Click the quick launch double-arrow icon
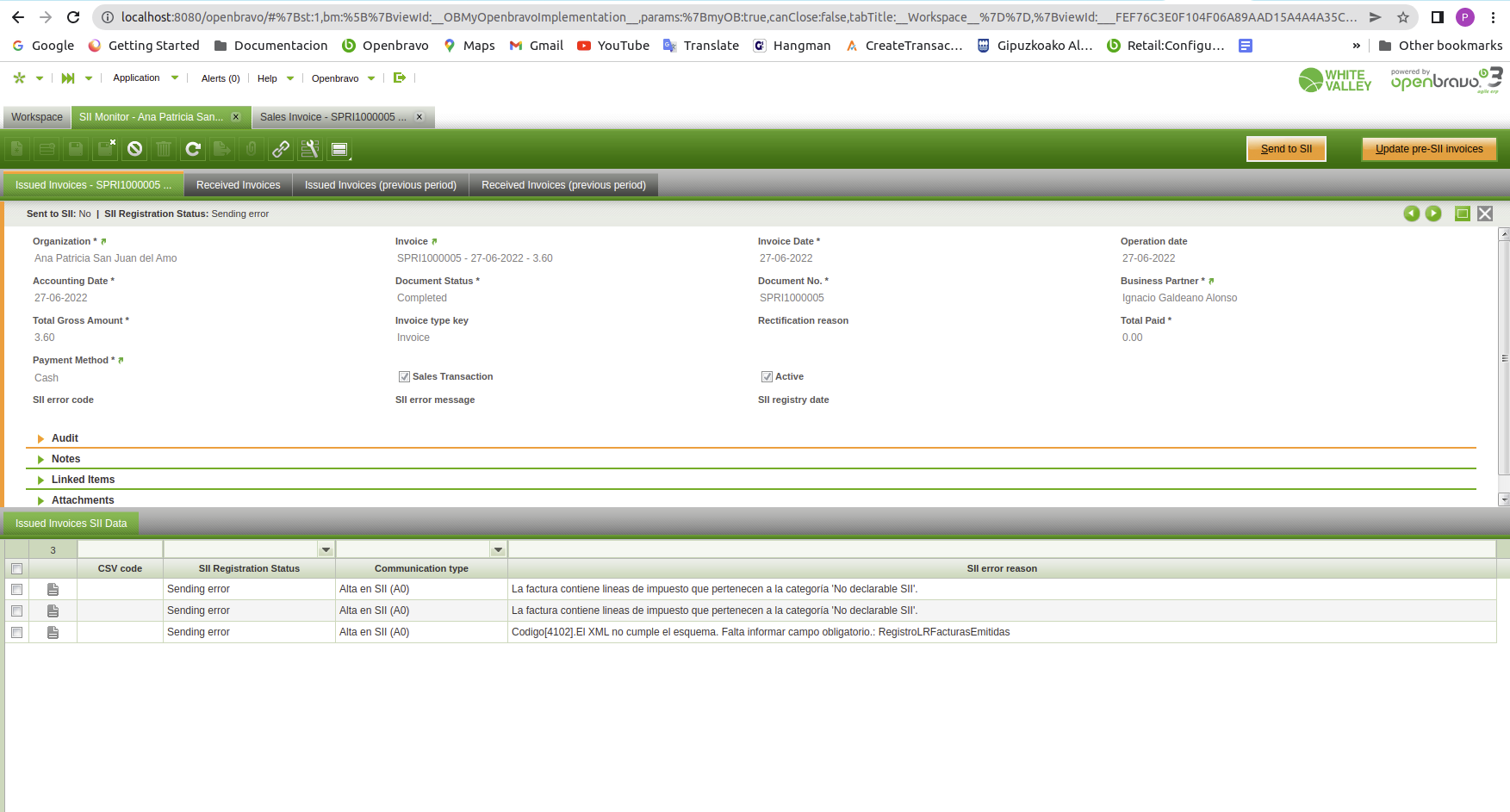Viewport: 1510px width, 812px height. pos(68,77)
